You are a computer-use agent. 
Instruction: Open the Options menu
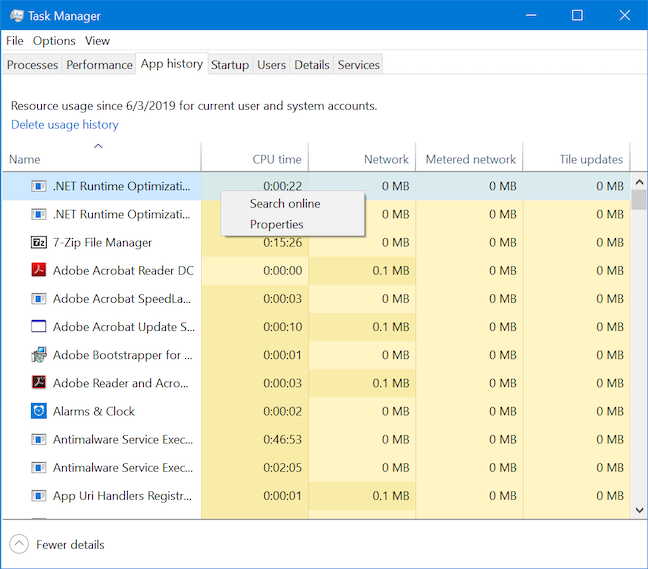pyautogui.click(x=54, y=41)
